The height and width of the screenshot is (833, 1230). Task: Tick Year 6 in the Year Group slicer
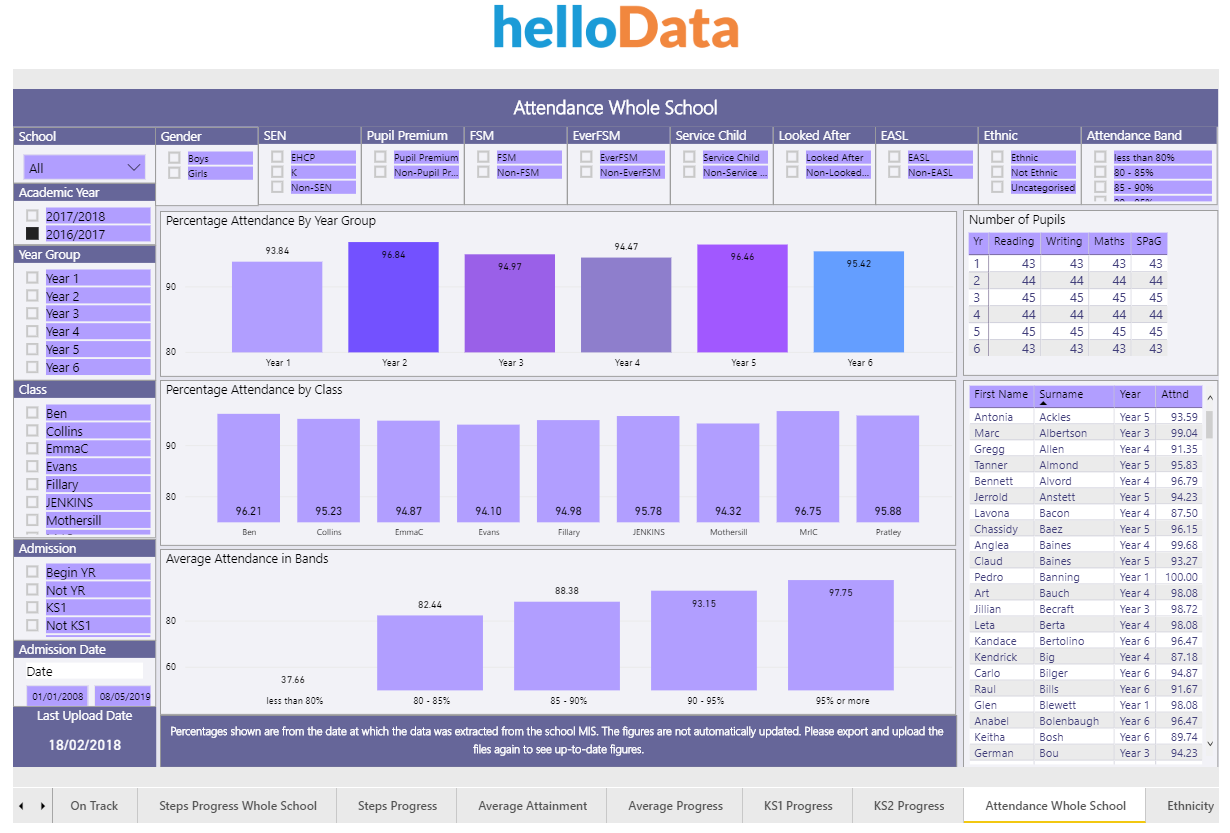(x=30, y=367)
